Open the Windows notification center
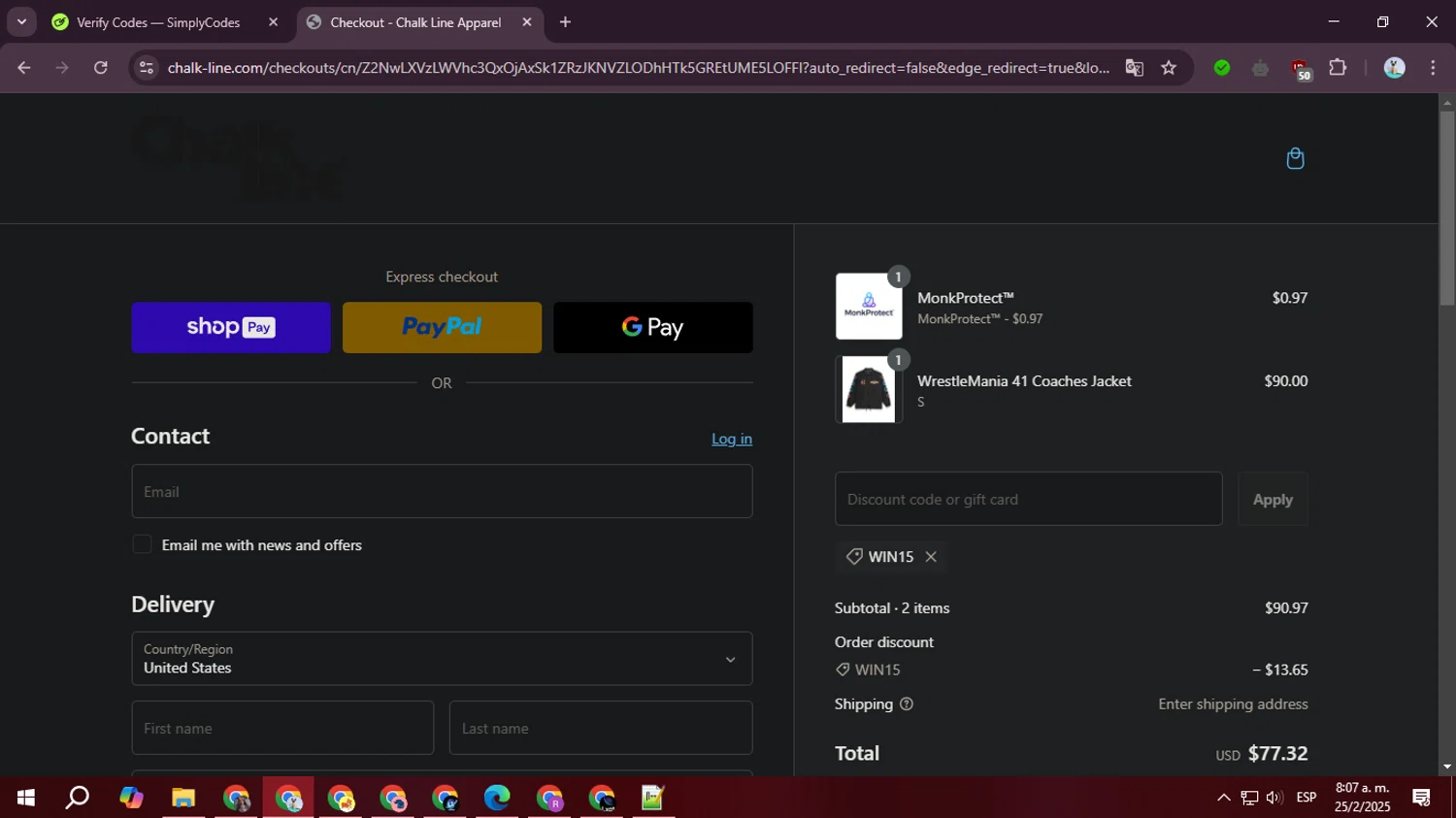Screen dimensions: 1456x818 1422,798
